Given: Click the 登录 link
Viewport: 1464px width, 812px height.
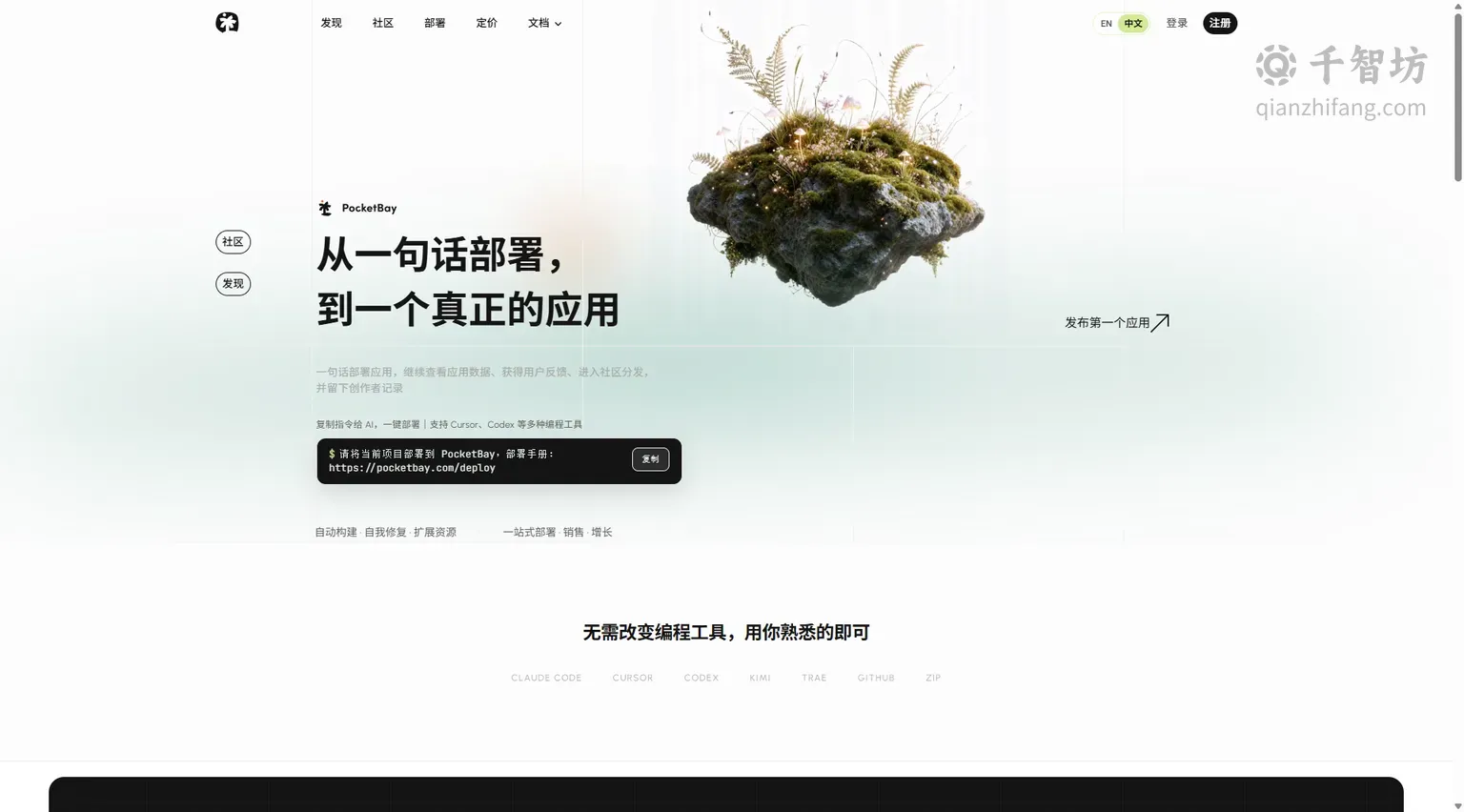Looking at the screenshot, I should coord(1177,23).
